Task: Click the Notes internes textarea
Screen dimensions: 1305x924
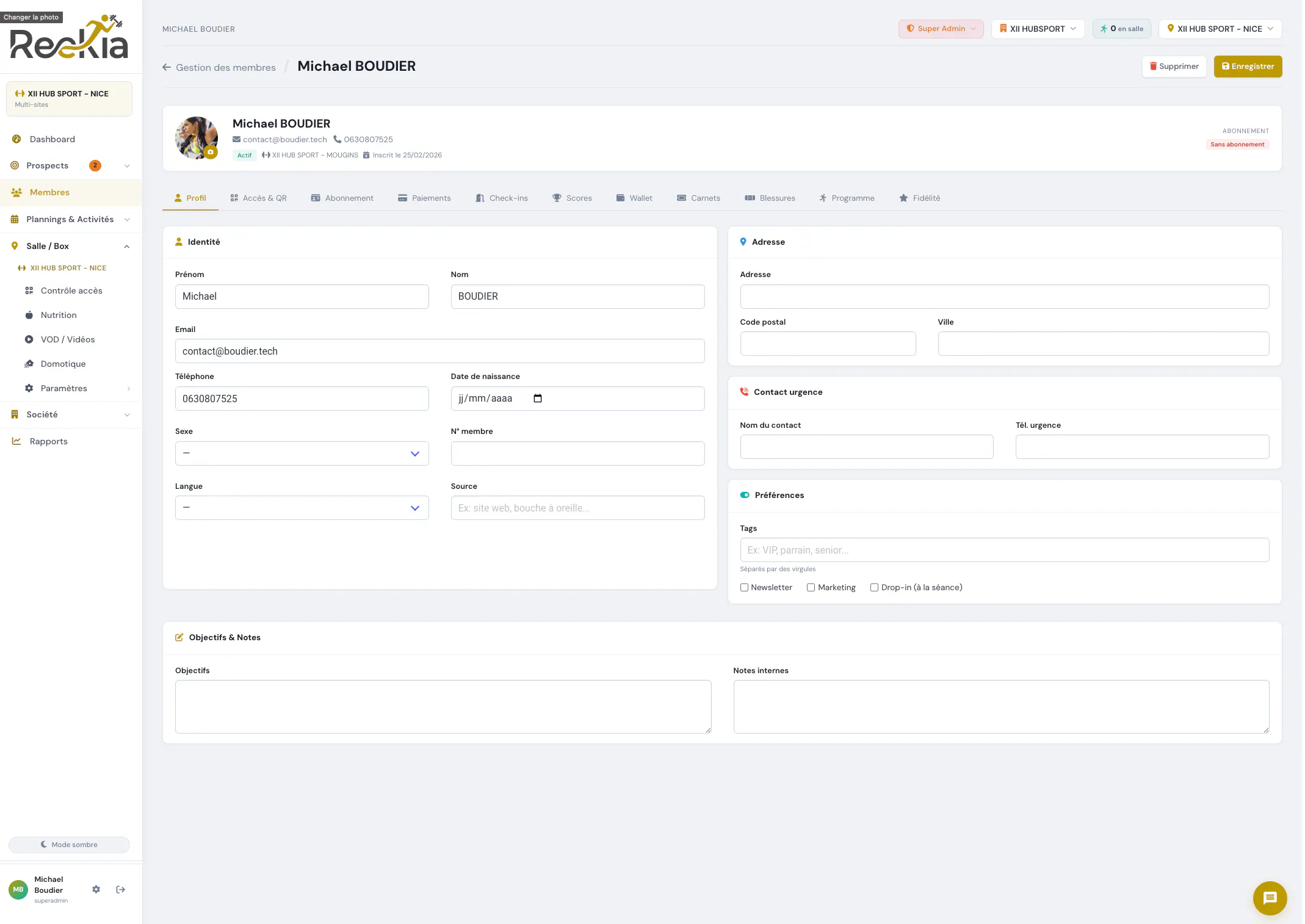Action: 1001,707
